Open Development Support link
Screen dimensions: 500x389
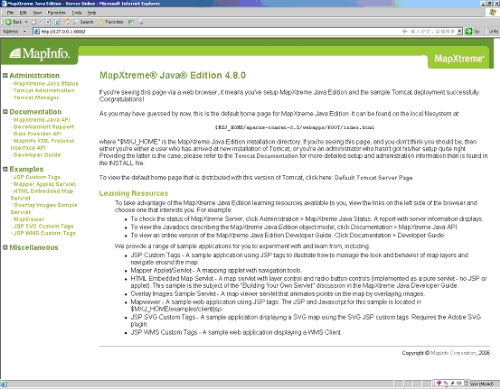tap(44, 127)
